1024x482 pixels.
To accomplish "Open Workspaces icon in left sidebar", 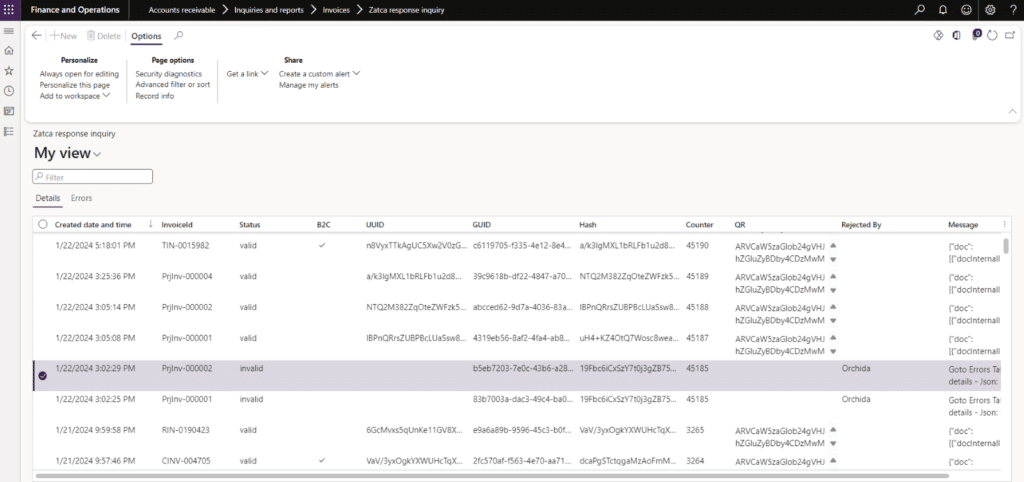I will click(x=8, y=111).
